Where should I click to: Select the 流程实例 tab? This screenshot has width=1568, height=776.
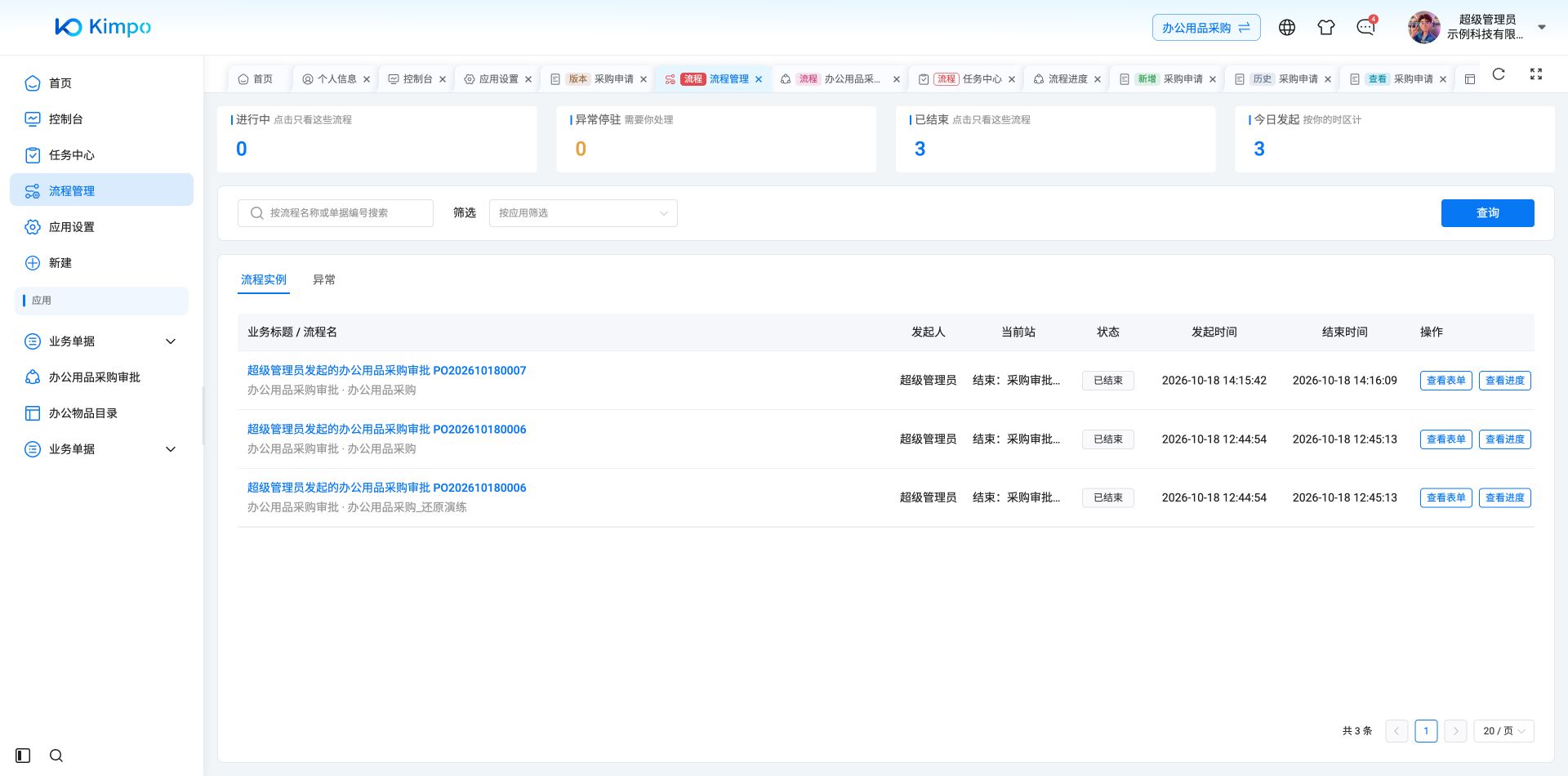264,279
